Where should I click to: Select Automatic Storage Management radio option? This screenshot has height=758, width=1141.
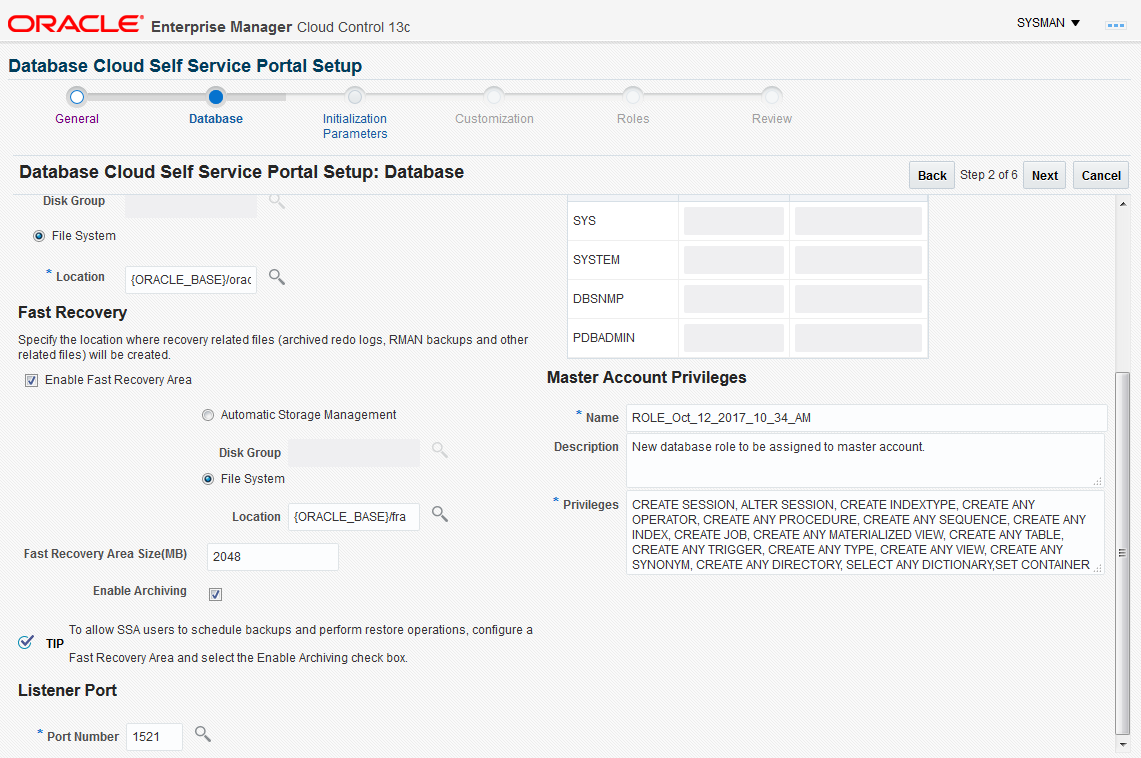tap(208, 415)
